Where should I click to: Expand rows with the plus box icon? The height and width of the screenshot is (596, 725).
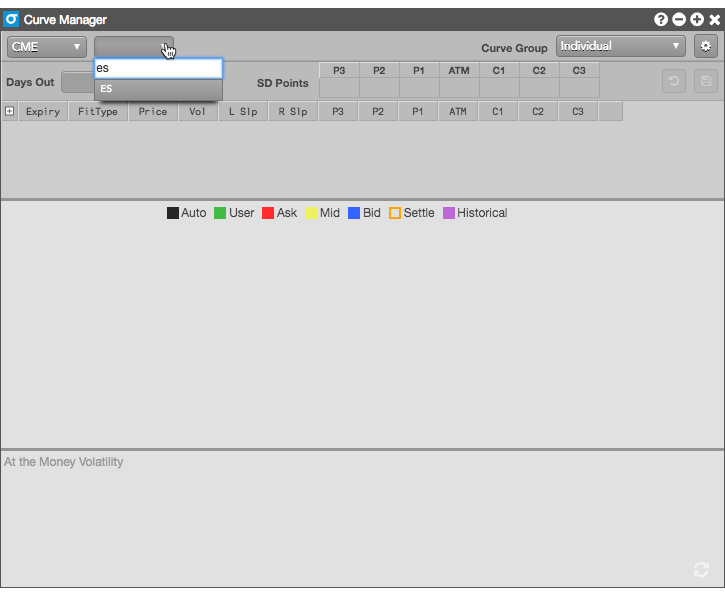10,112
